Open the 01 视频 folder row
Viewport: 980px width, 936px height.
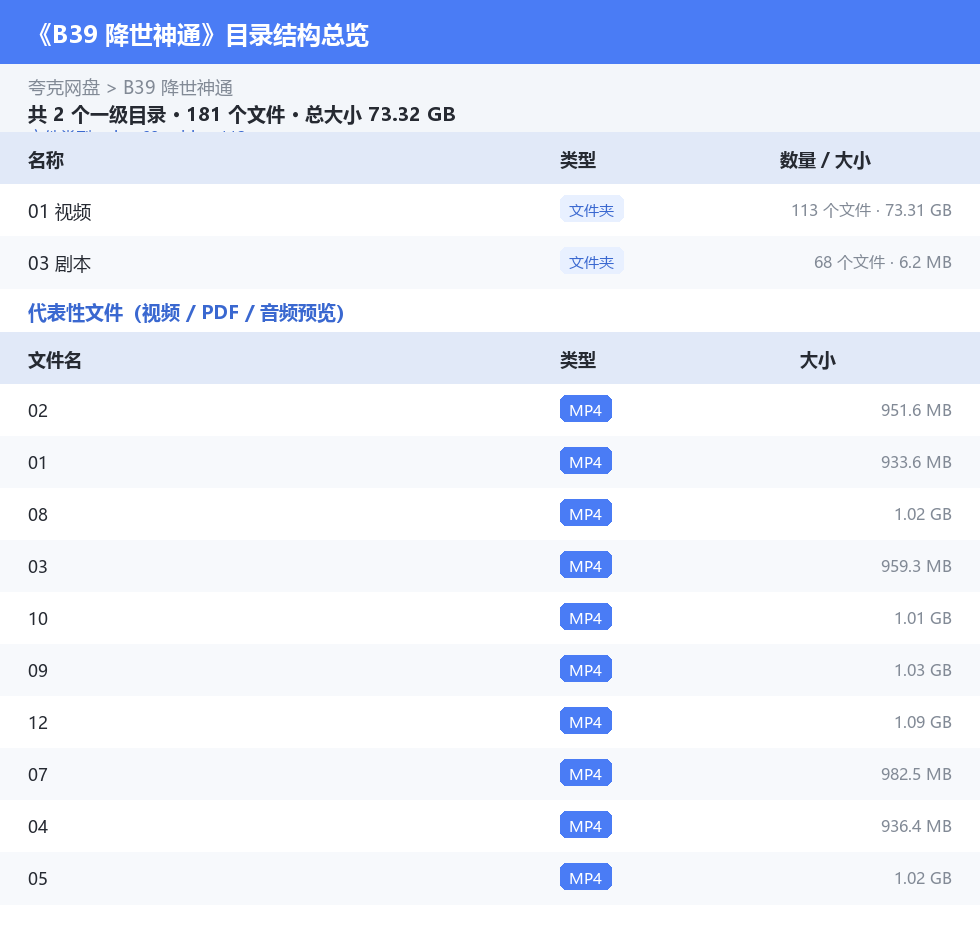pos(490,211)
